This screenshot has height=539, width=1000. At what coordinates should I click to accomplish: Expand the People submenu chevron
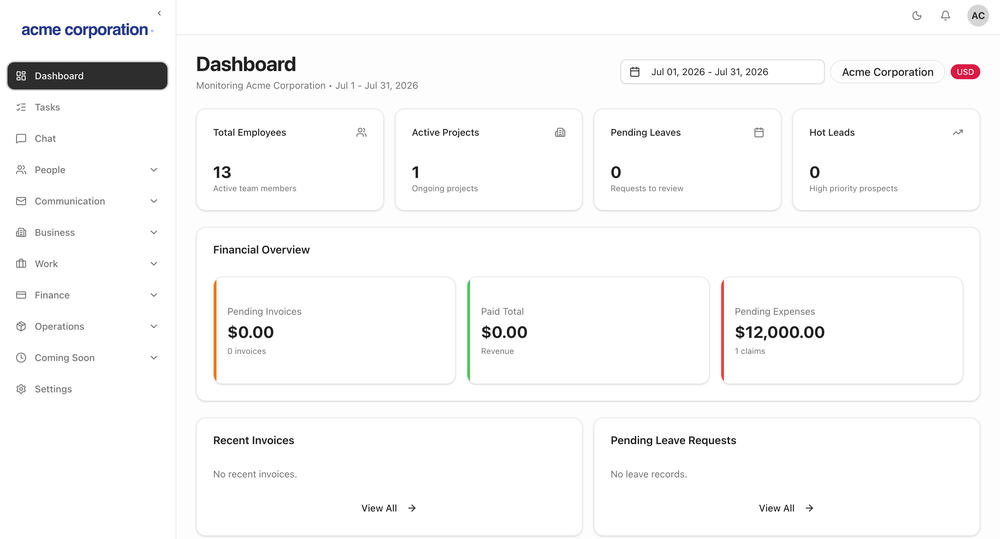pyautogui.click(x=154, y=170)
